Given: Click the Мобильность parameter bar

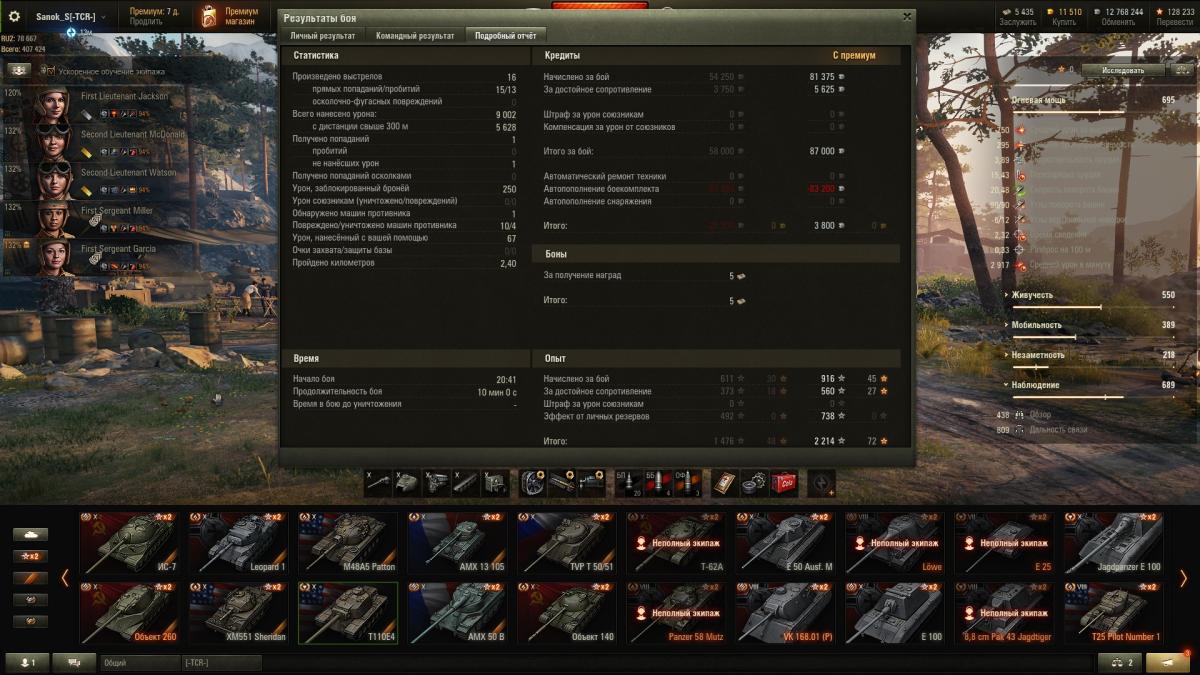Looking at the screenshot, I should (x=1095, y=337).
